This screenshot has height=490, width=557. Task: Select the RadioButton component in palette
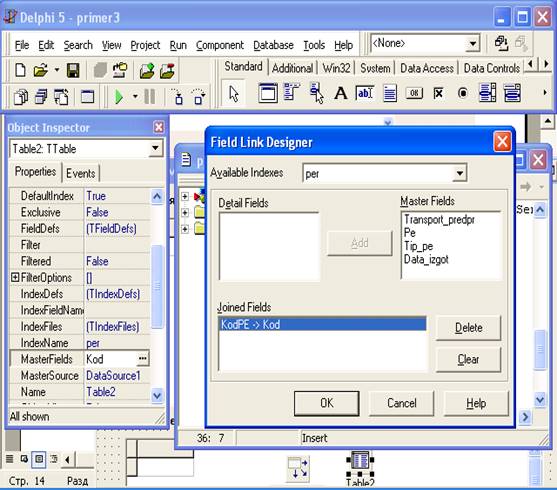(x=463, y=93)
